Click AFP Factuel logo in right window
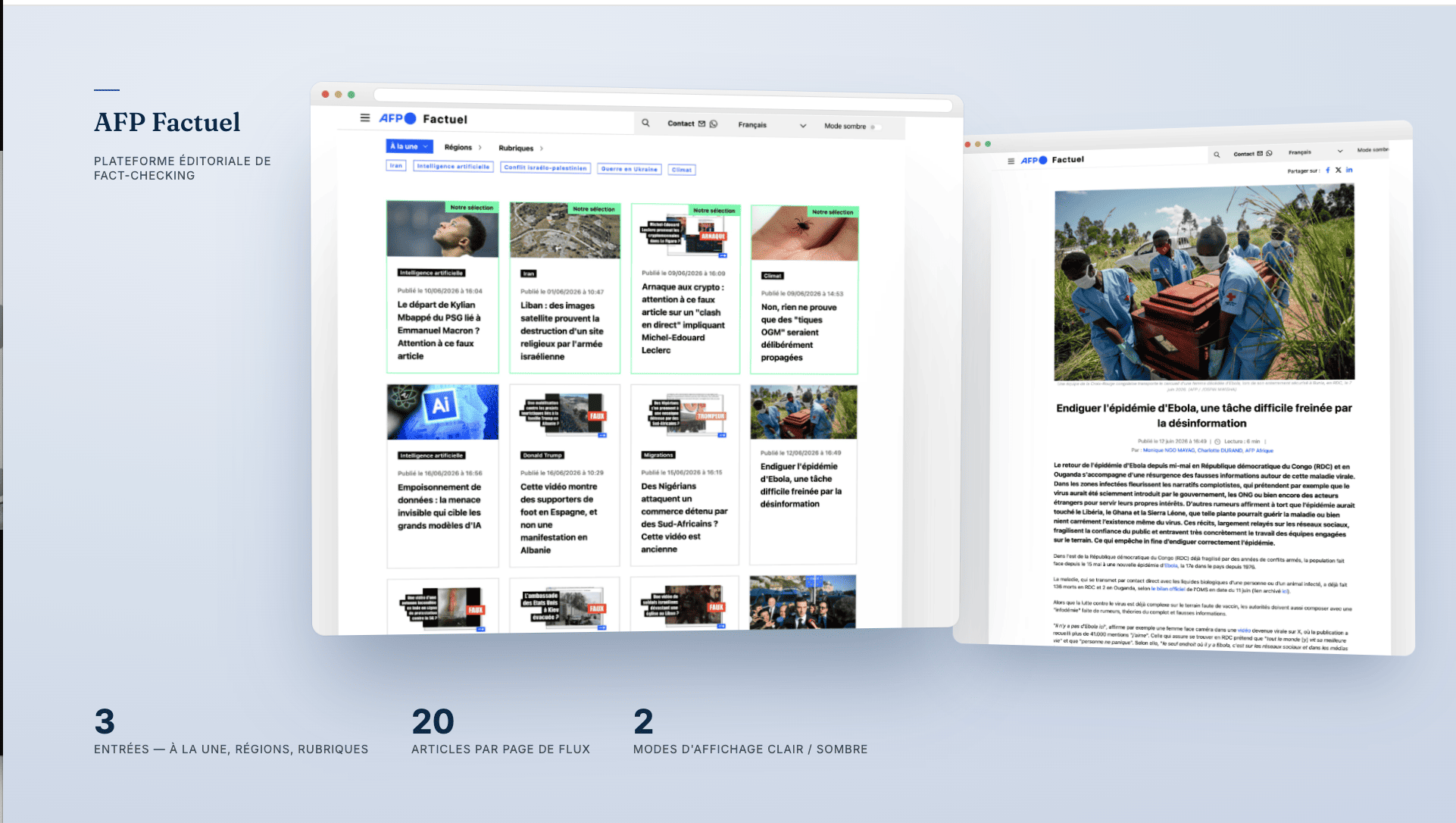The width and height of the screenshot is (1456, 823). pyautogui.click(x=1052, y=160)
